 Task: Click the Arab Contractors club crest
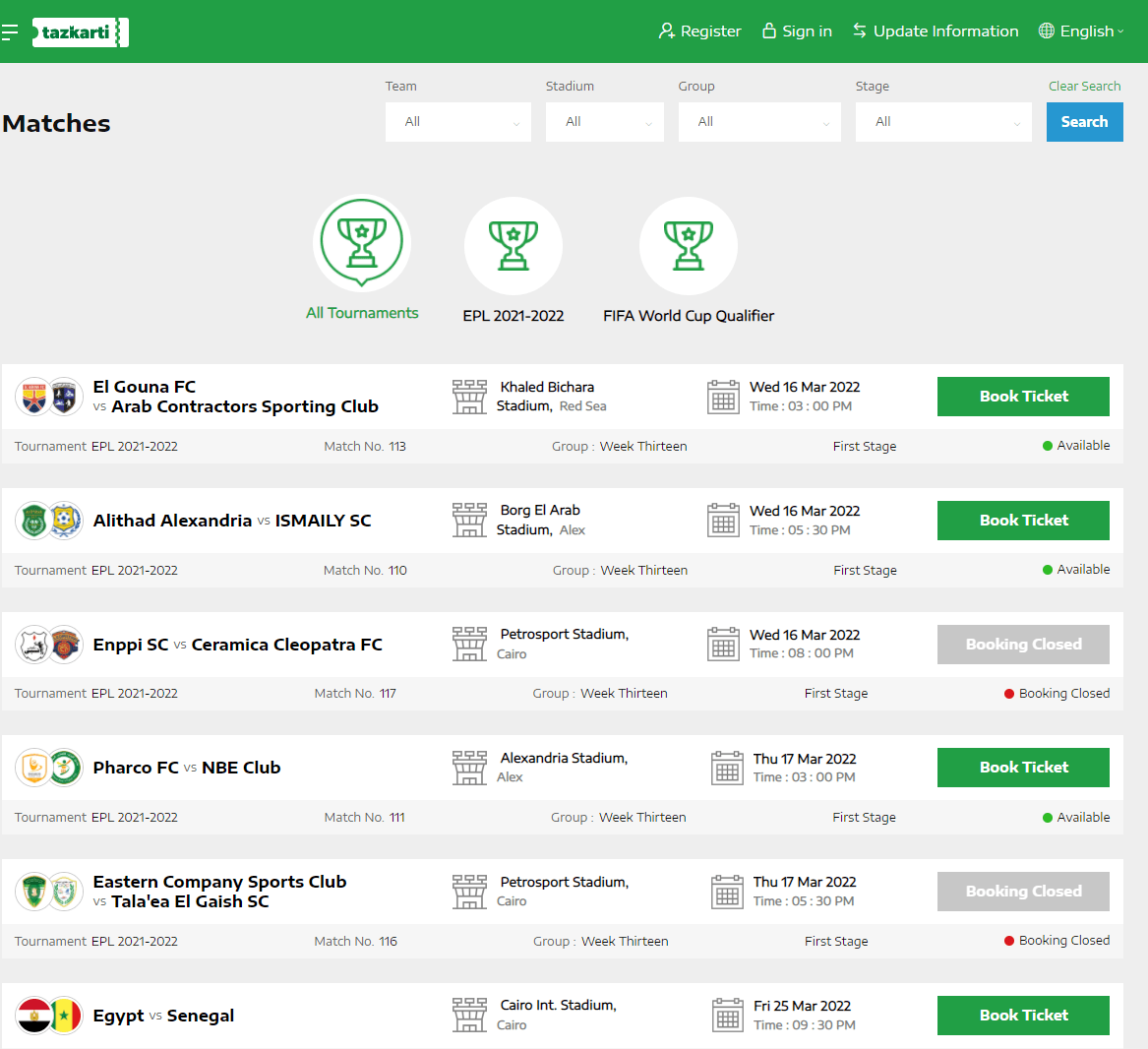64,397
